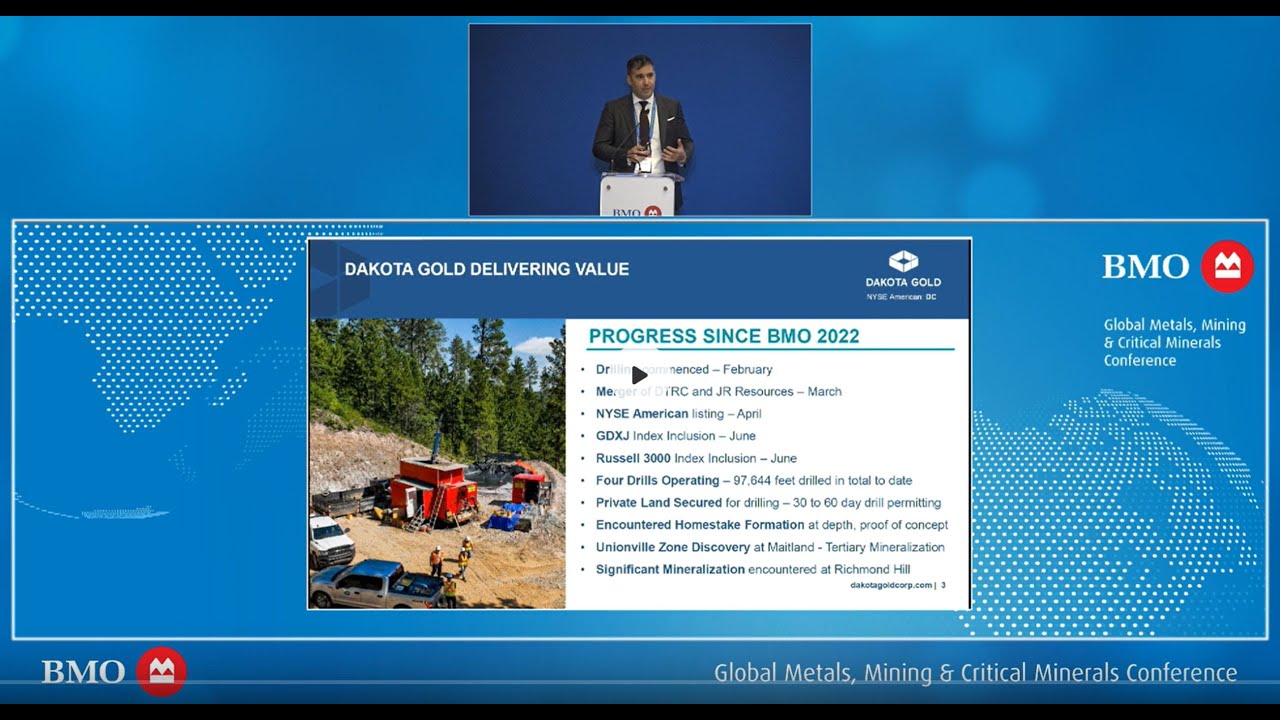The height and width of the screenshot is (720, 1280).
Task: Click the 'DAKOTA GOLD DELIVERING VALUE' slide title
Action: click(x=487, y=269)
